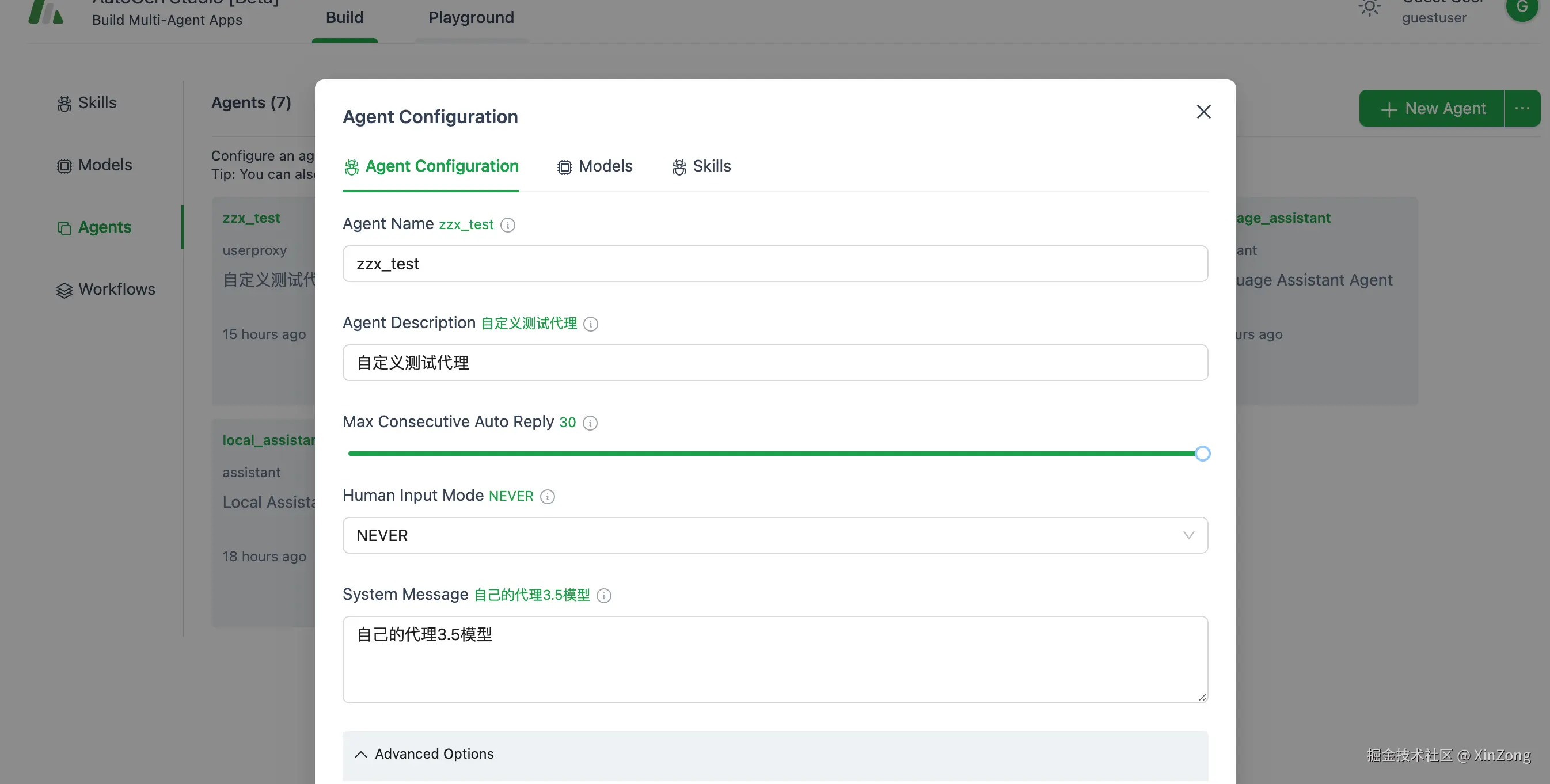Click info icon beside Human Input Mode
This screenshot has height=784, width=1550.
(x=547, y=496)
